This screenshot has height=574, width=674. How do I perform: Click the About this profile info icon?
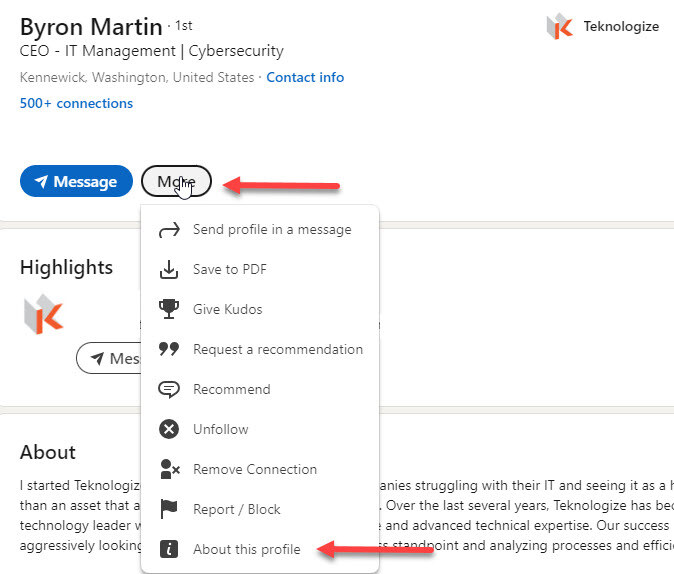170,549
